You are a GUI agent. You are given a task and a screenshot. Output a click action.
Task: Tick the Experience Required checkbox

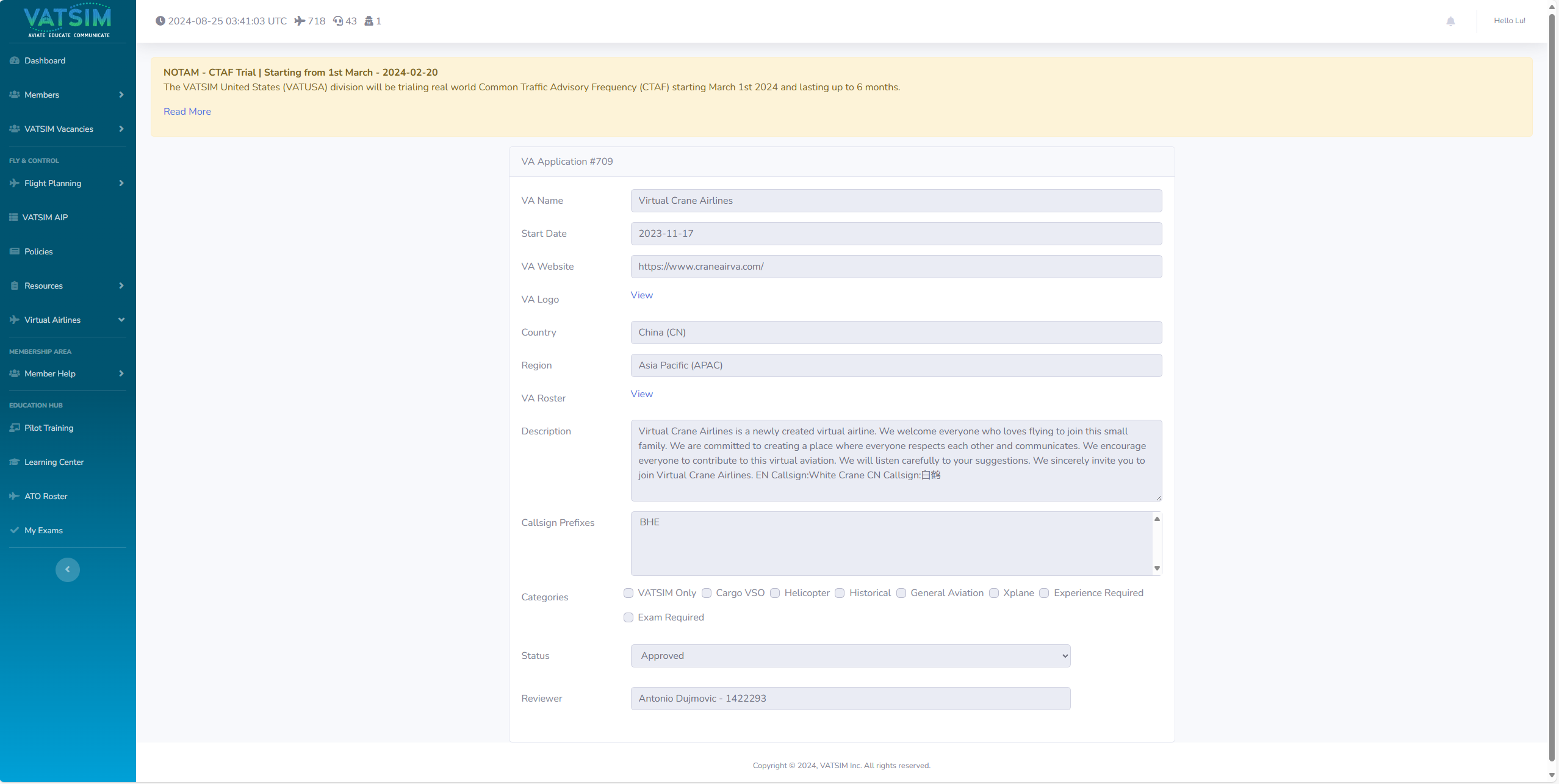pos(1044,593)
